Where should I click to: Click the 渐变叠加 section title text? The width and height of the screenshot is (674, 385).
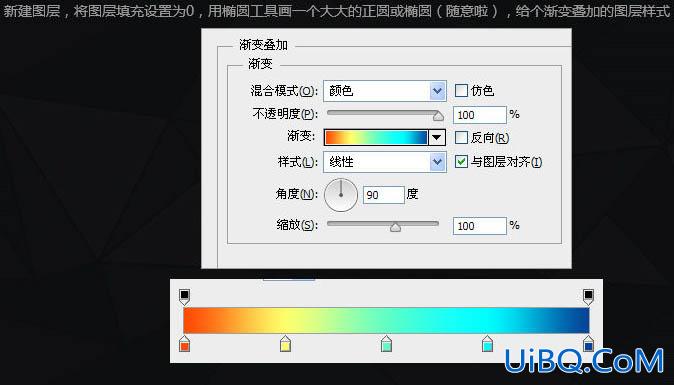pos(263,45)
